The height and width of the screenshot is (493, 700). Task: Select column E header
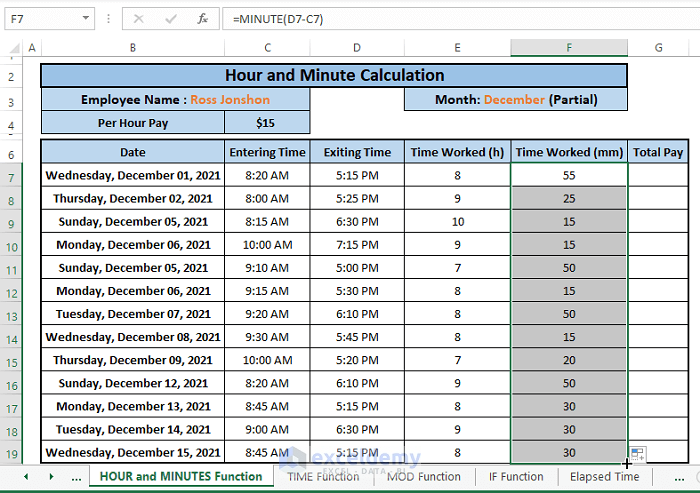[x=457, y=48]
